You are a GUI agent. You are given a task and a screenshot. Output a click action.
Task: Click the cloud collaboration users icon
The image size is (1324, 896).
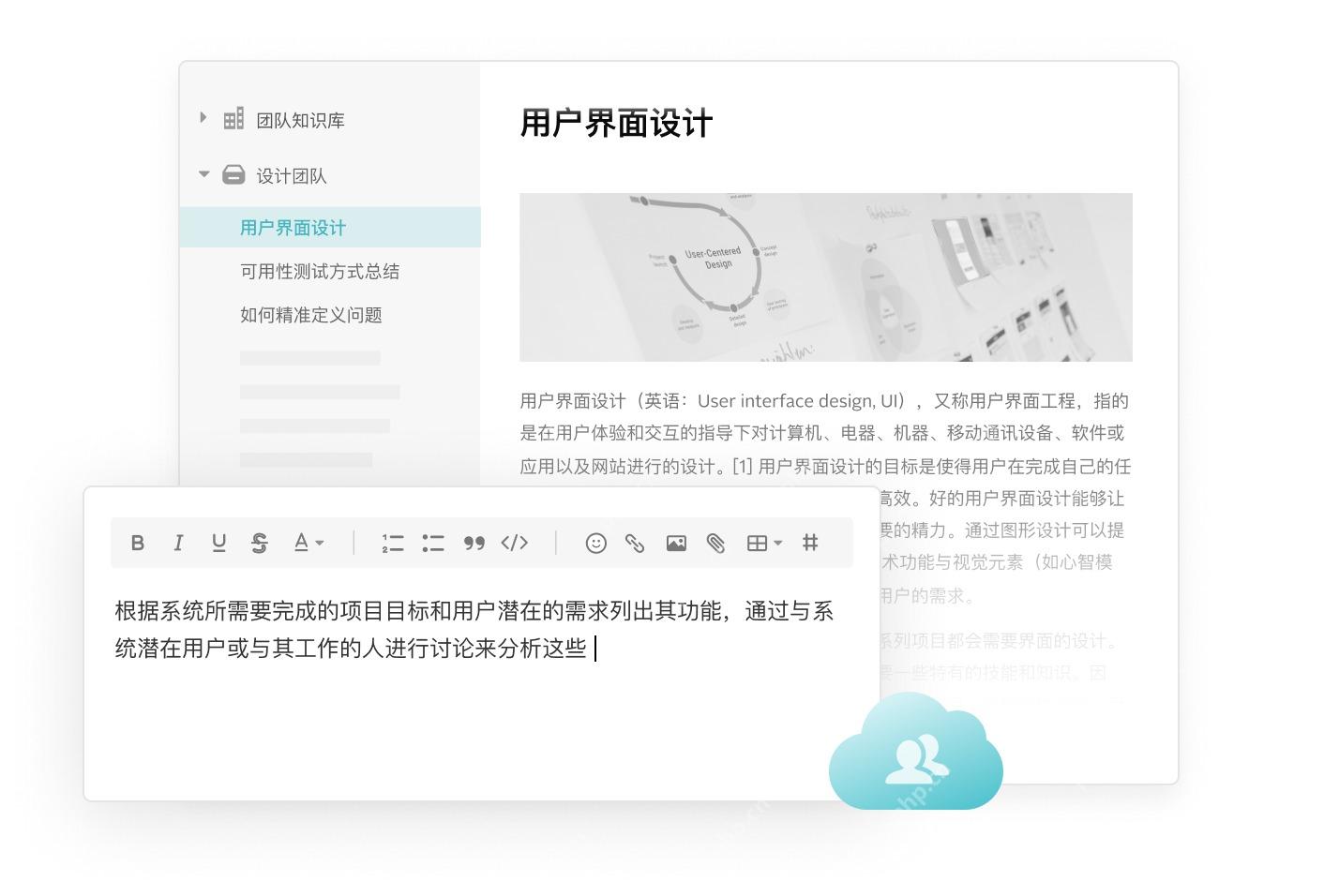(916, 753)
